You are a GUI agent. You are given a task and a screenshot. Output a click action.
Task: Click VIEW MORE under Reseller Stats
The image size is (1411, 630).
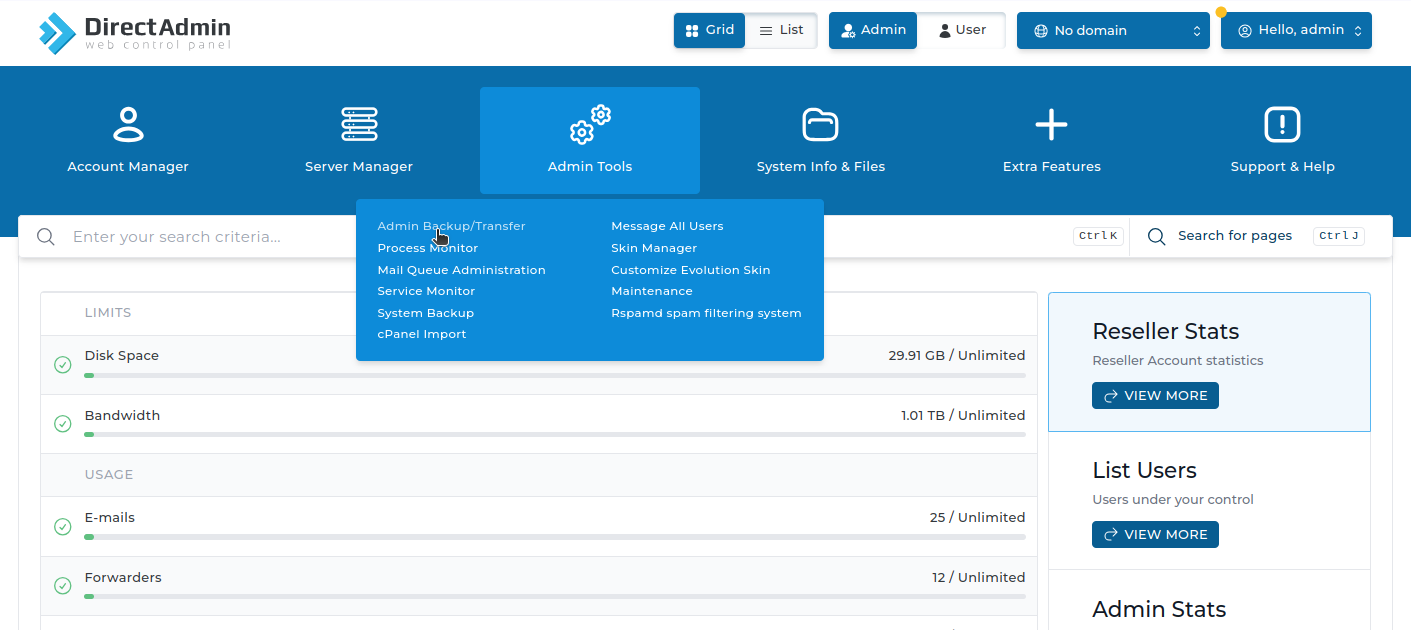1155,396
